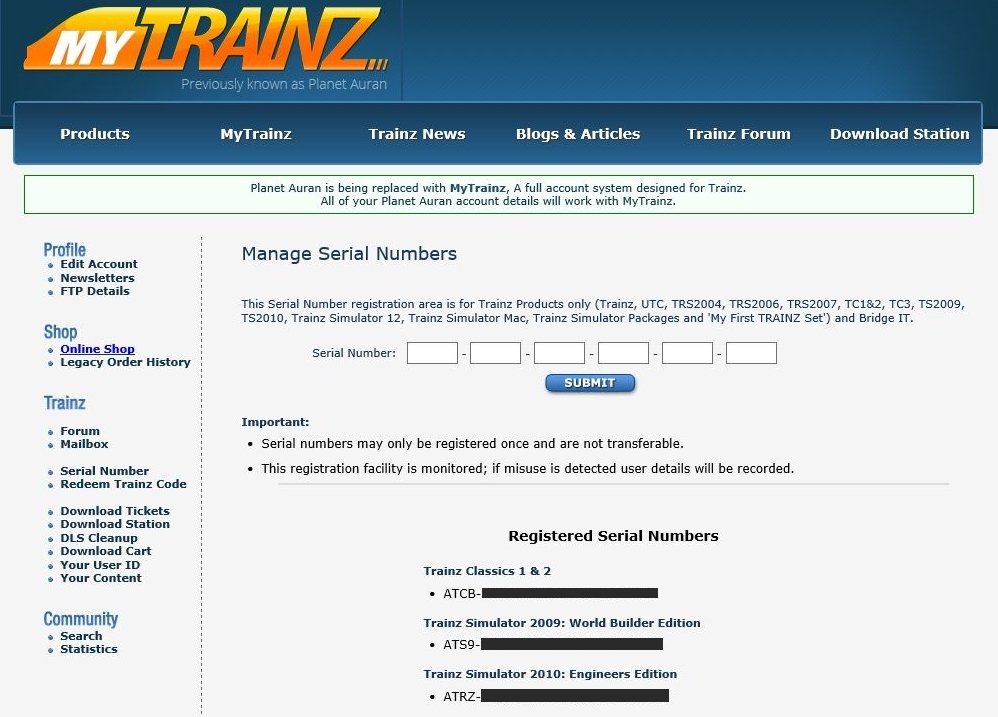Open Download Station from the sidebar

point(115,524)
